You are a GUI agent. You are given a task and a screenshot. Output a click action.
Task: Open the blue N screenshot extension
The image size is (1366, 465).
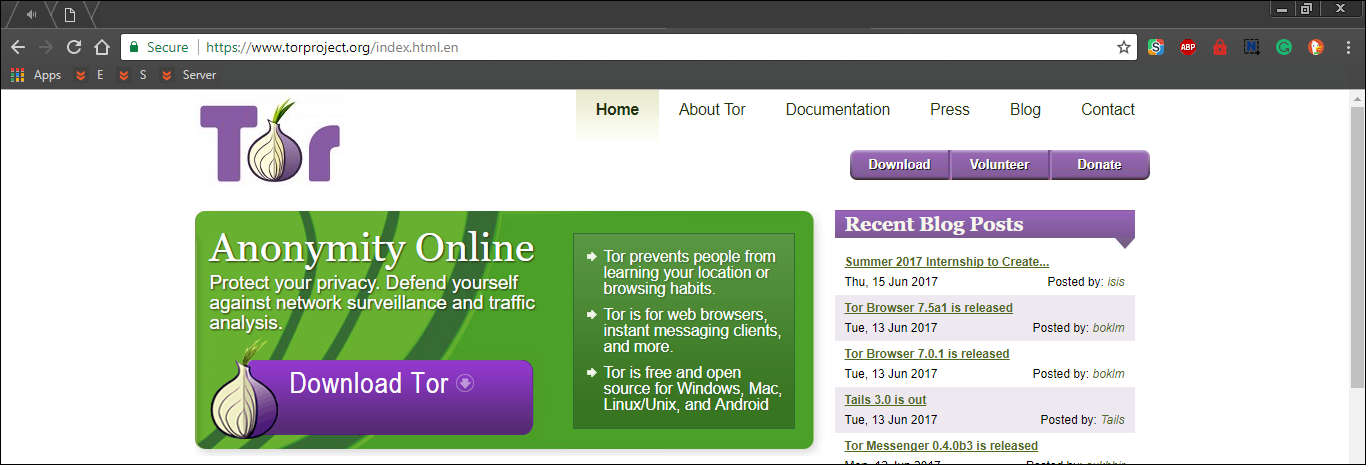click(x=1251, y=47)
